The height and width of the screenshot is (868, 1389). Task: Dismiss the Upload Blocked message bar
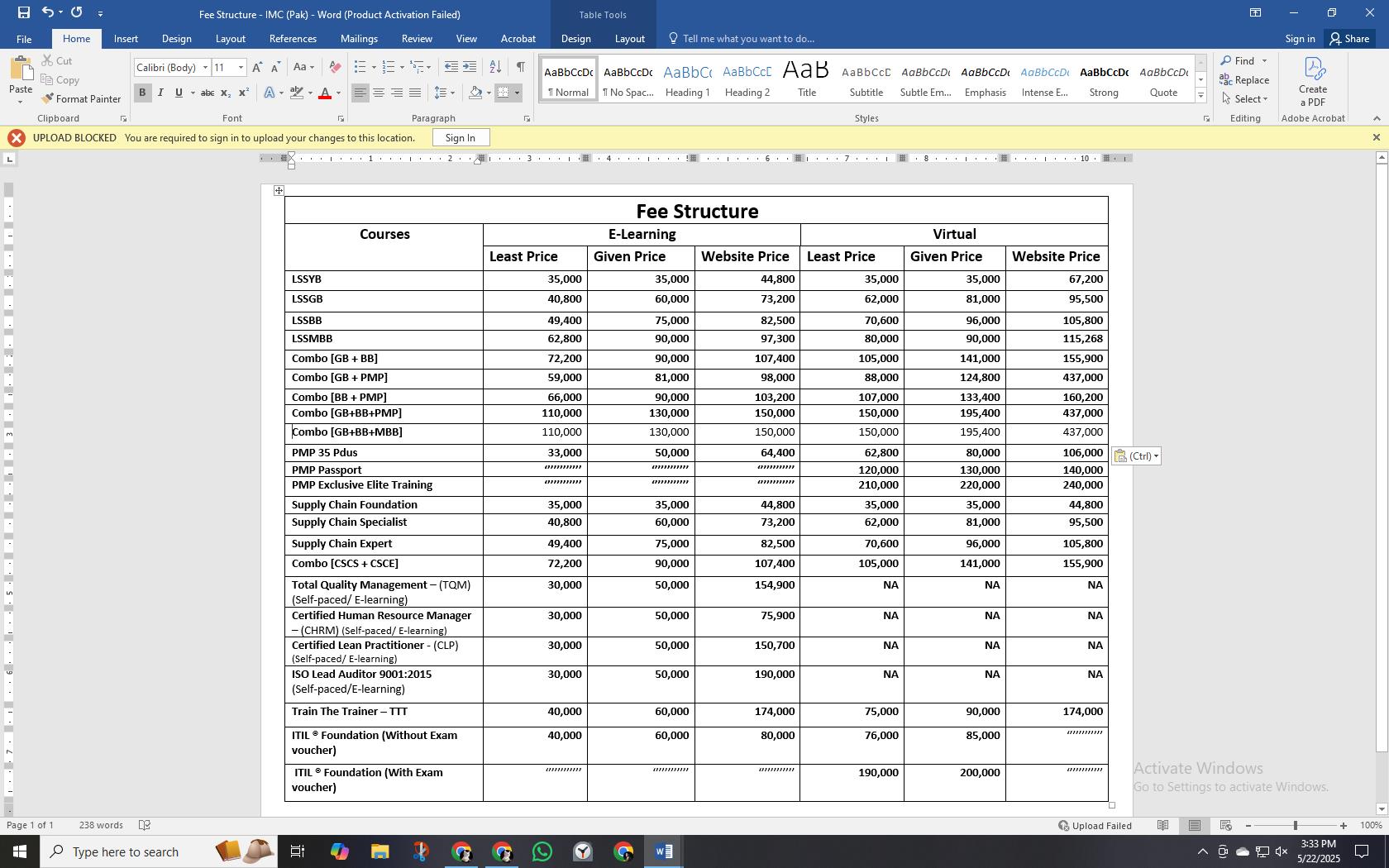[x=1376, y=138]
